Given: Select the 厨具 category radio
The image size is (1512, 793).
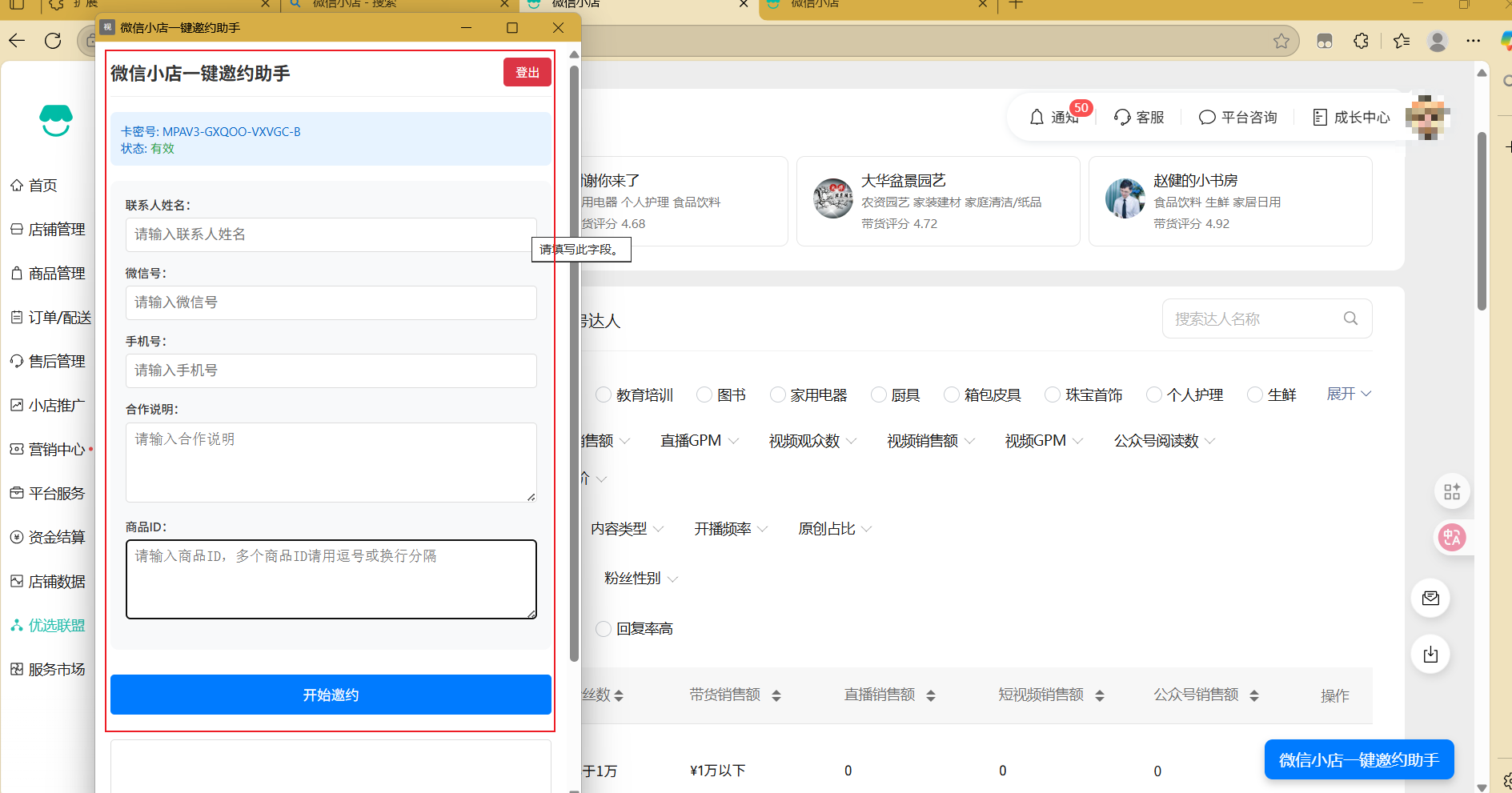Looking at the screenshot, I should coord(879,394).
